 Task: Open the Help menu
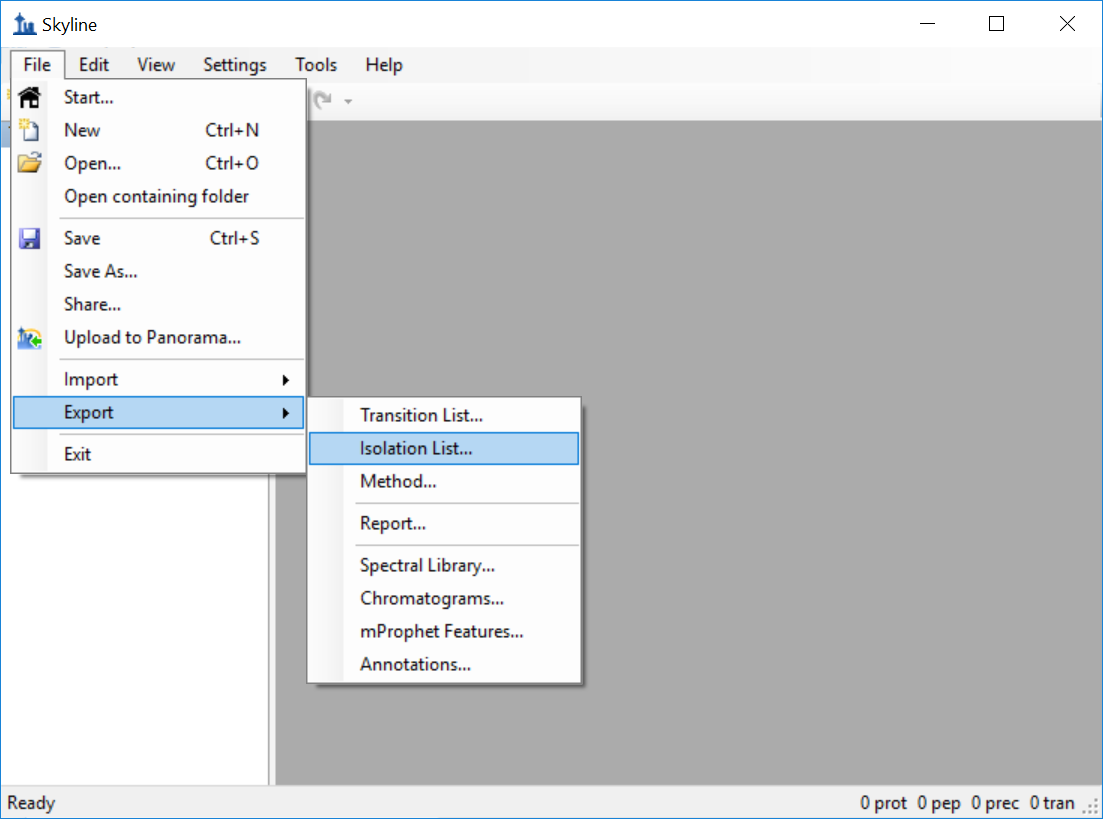point(384,65)
